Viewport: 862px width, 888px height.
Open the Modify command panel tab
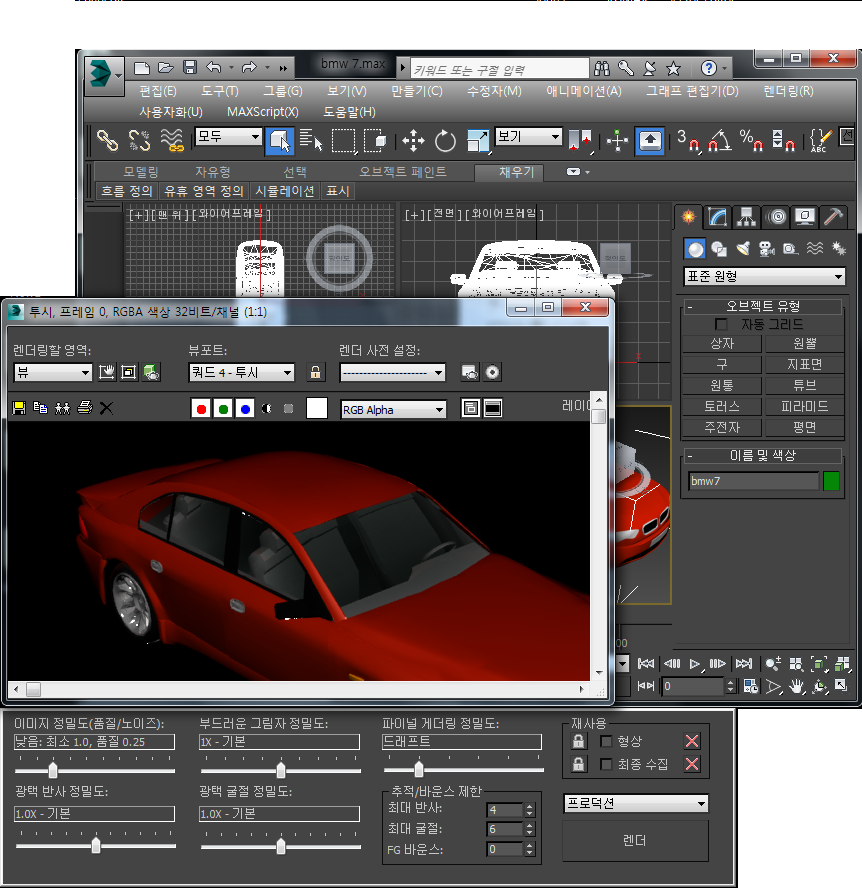(718, 217)
